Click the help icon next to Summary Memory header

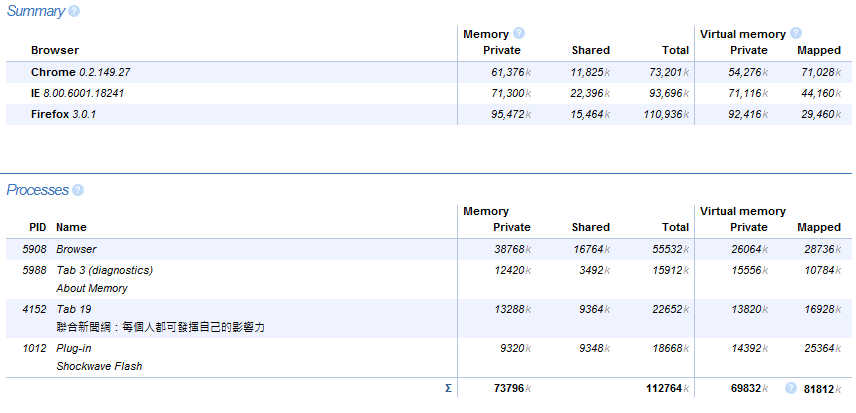coord(519,34)
